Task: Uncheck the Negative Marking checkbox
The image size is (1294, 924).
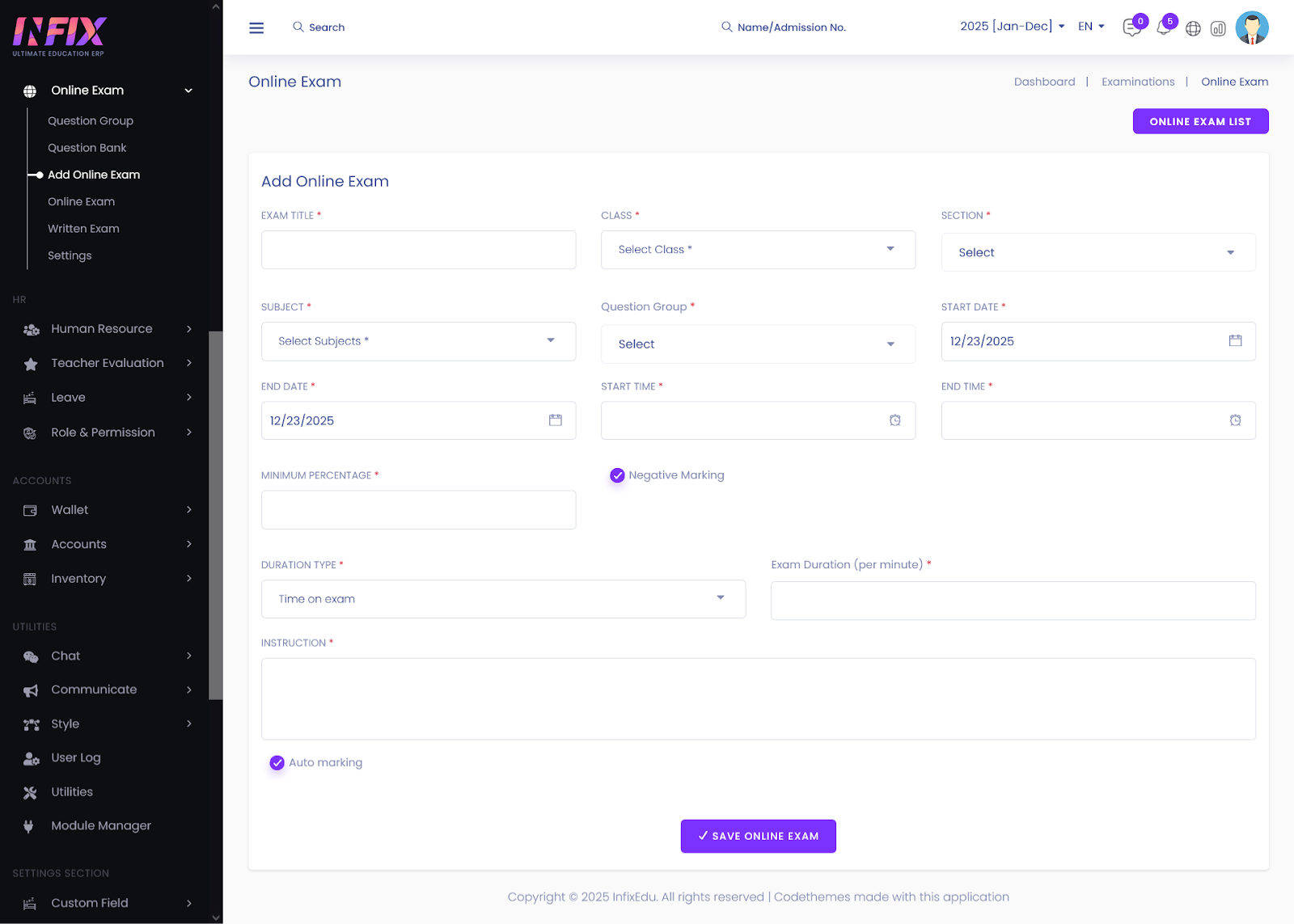Action: click(617, 475)
